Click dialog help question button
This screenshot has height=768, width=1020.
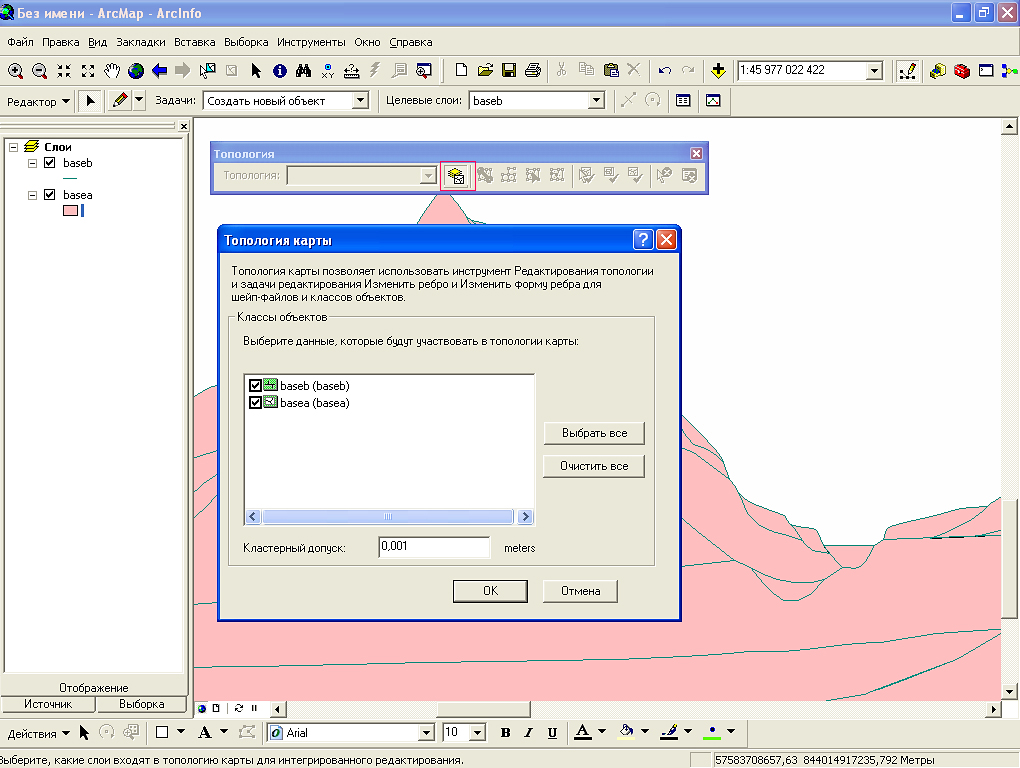coord(643,240)
